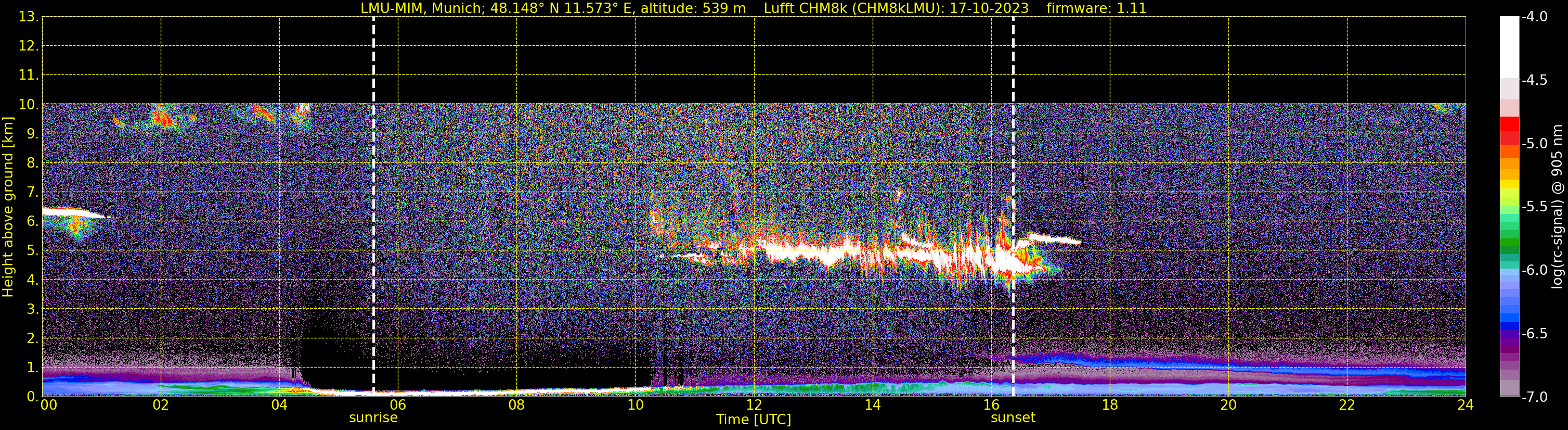The width and height of the screenshot is (1568, 430).
Task: Click the 'log(rc-signal) @ 905 nm' colorbar label
Action: [x=1557, y=207]
